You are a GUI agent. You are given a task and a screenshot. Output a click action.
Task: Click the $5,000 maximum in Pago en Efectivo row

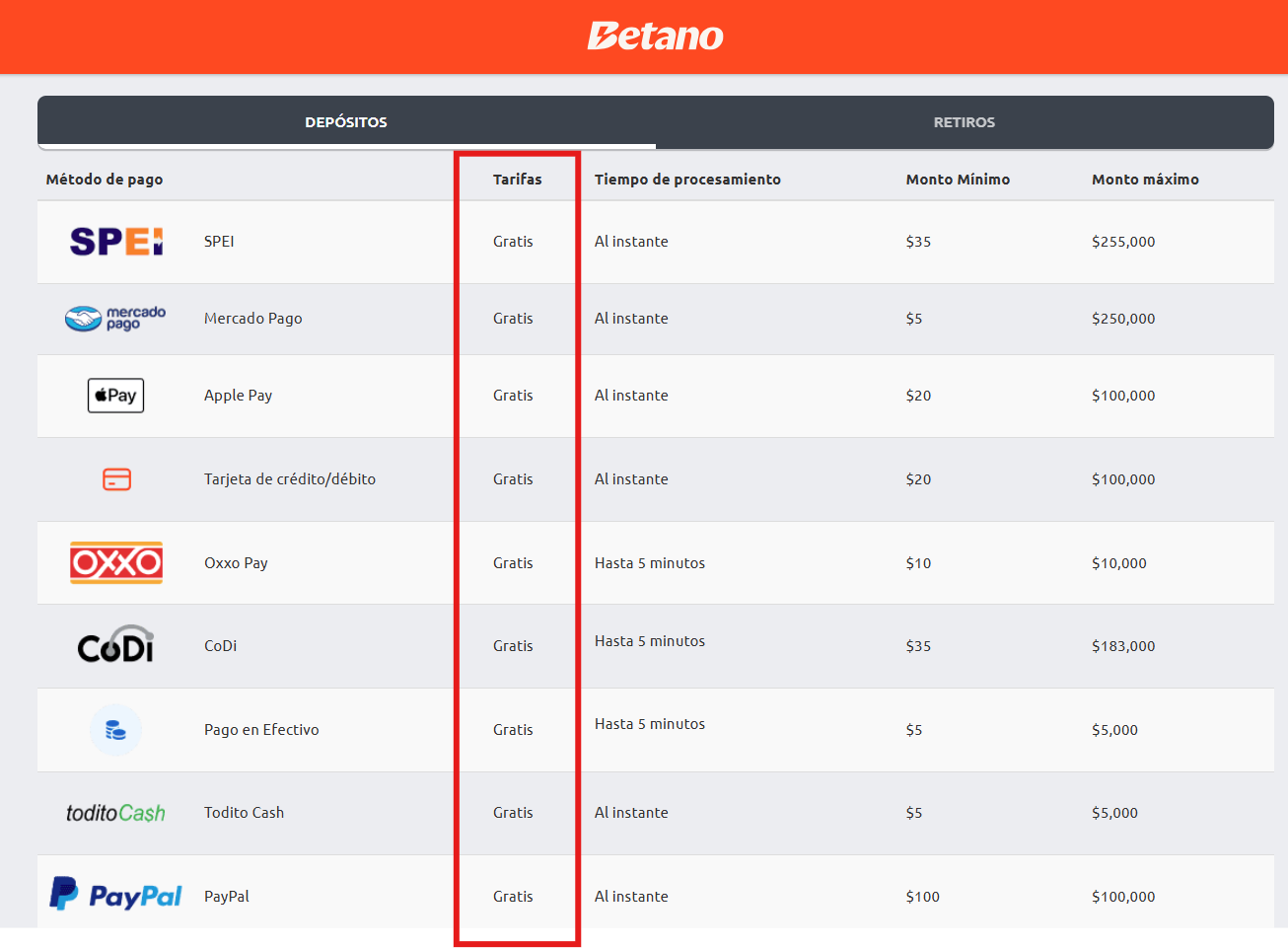1114,730
